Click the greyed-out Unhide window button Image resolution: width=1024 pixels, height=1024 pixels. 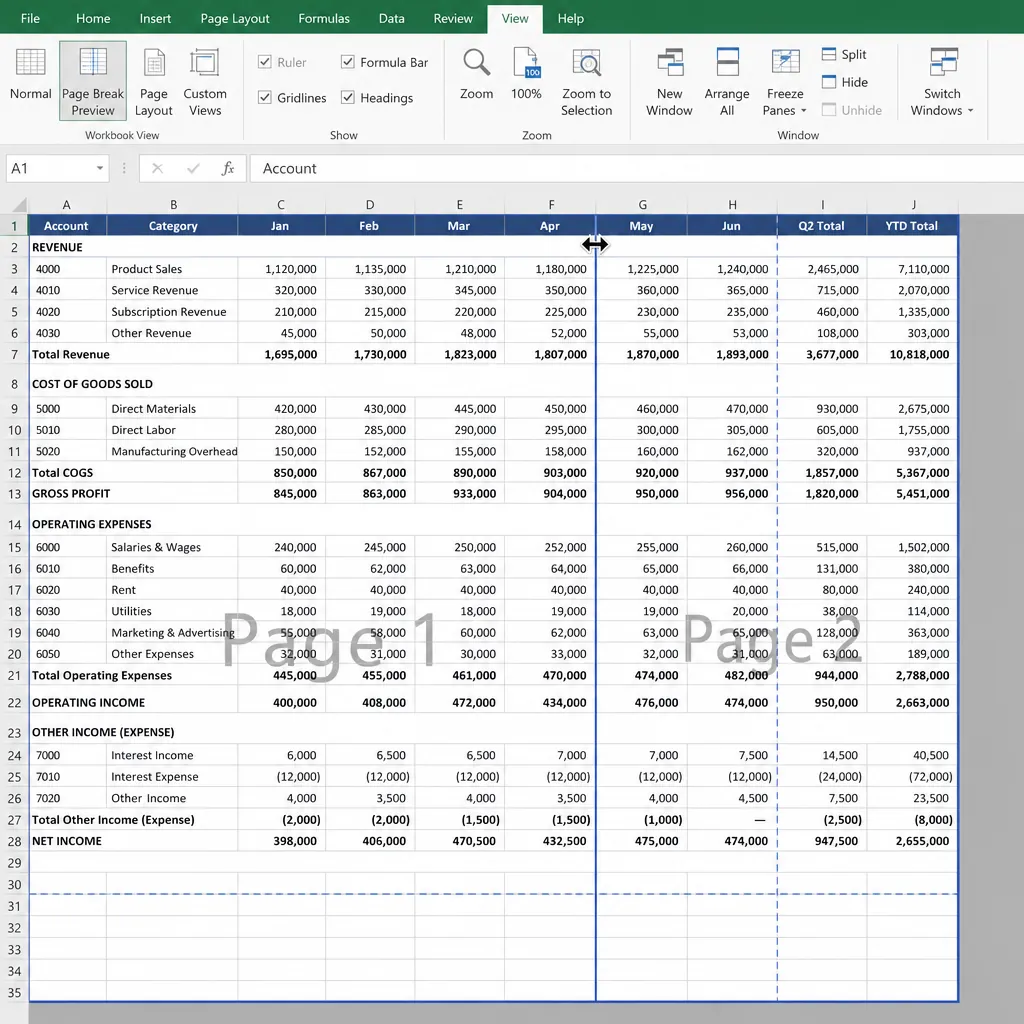(x=852, y=110)
